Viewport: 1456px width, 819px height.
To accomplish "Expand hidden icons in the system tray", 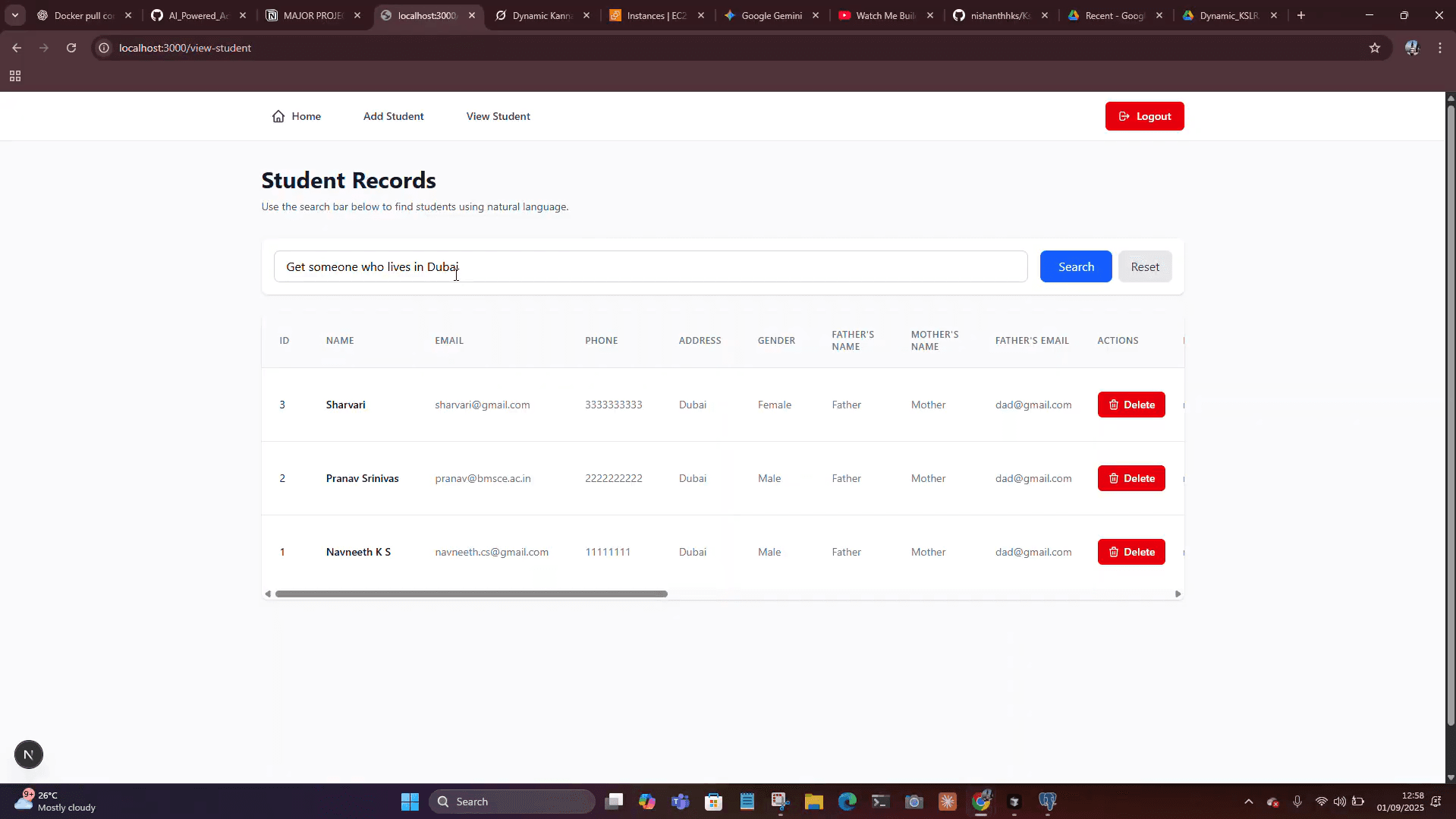I will [1249, 802].
